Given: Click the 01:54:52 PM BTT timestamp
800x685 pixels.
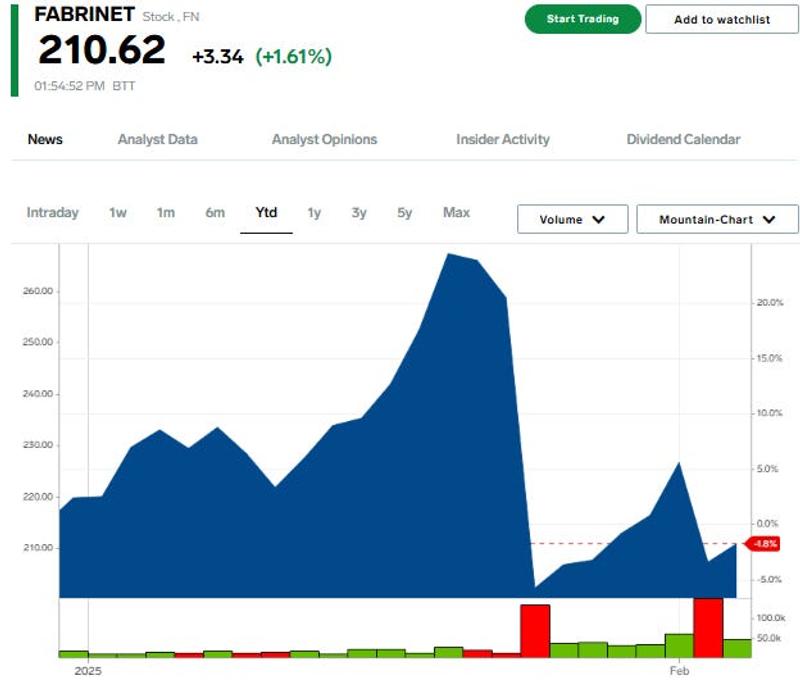Looking at the screenshot, I should click(x=85, y=86).
